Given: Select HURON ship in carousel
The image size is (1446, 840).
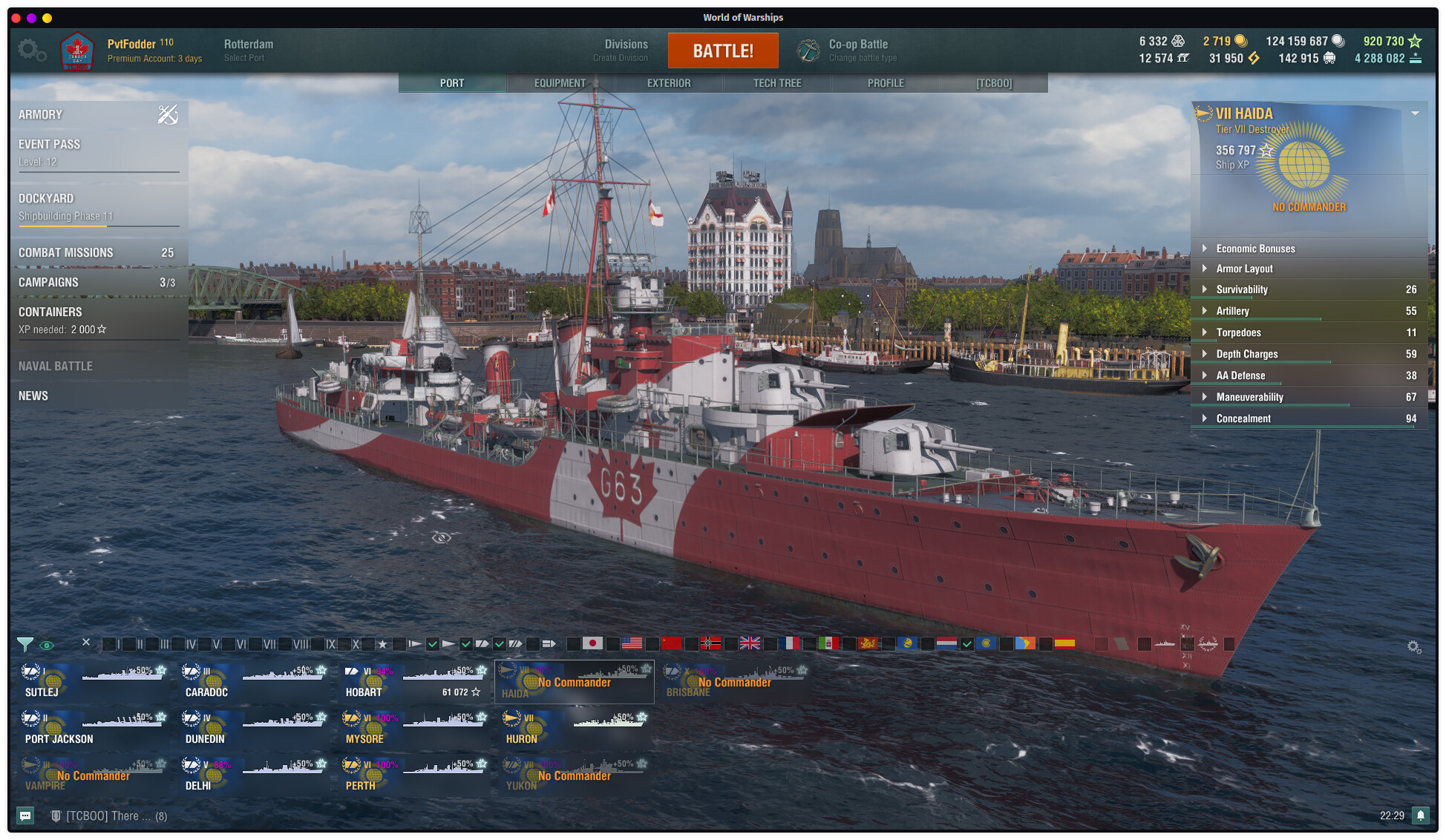Looking at the screenshot, I should point(575,728).
